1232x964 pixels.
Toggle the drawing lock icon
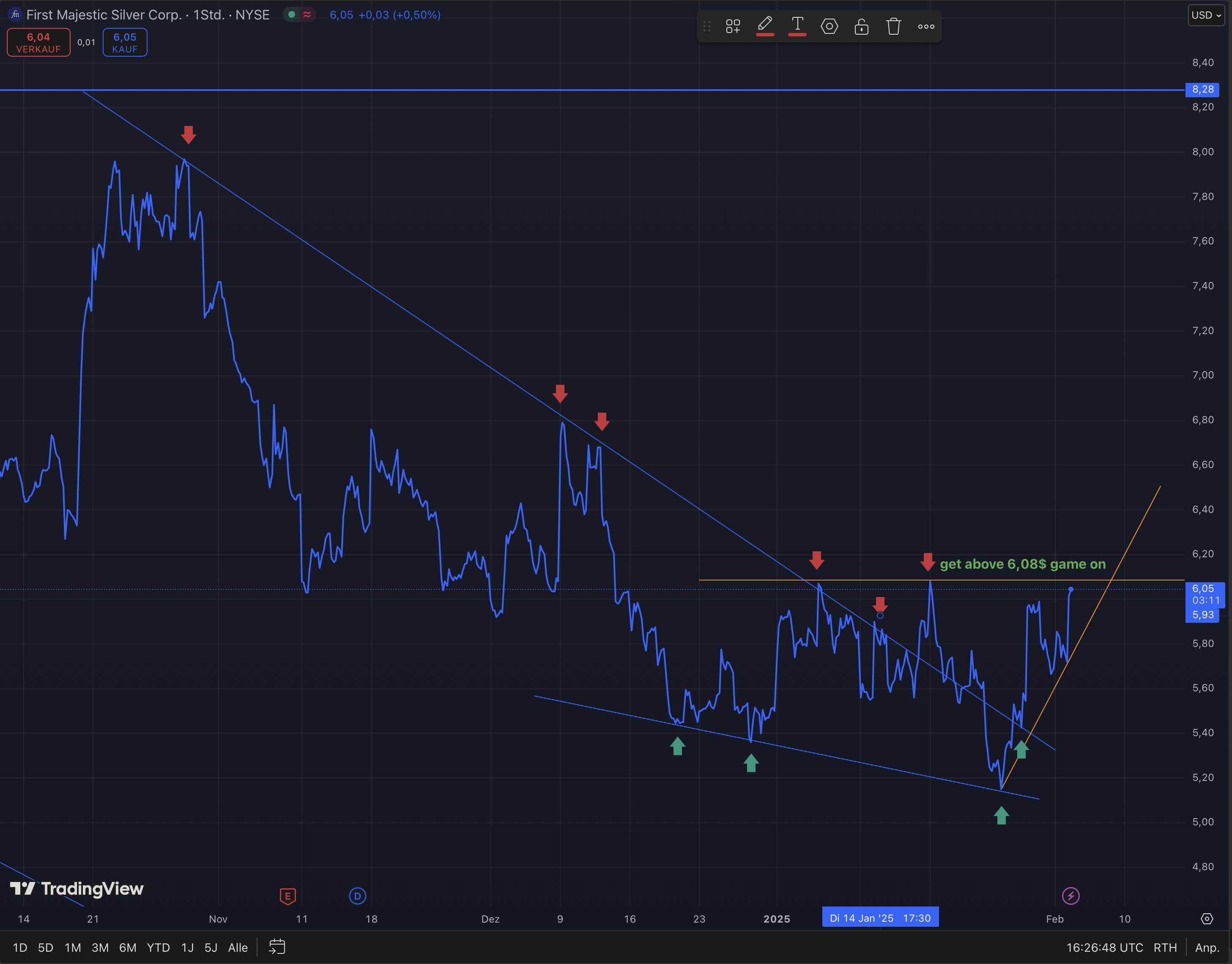(x=861, y=27)
